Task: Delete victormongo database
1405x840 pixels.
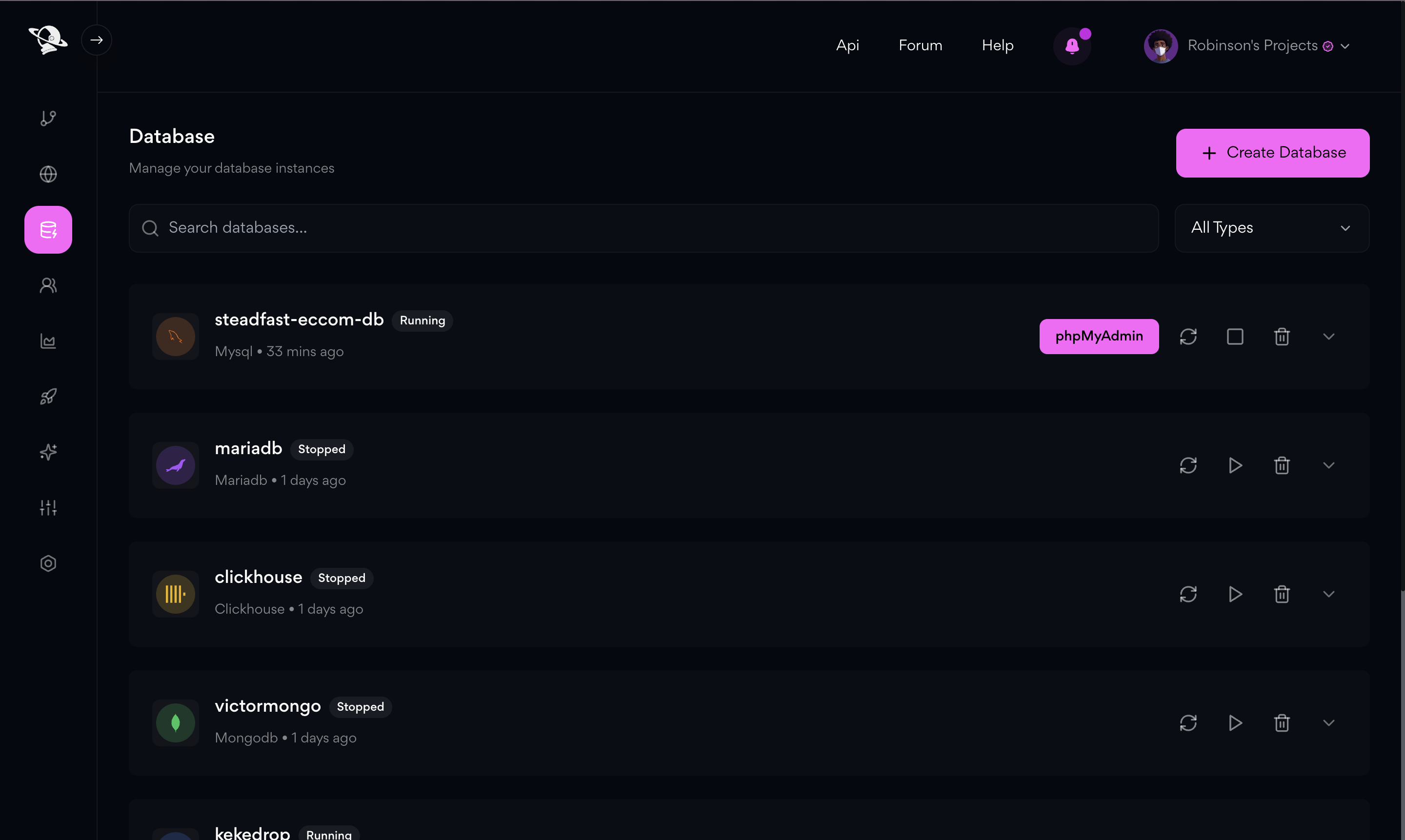Action: [1282, 723]
